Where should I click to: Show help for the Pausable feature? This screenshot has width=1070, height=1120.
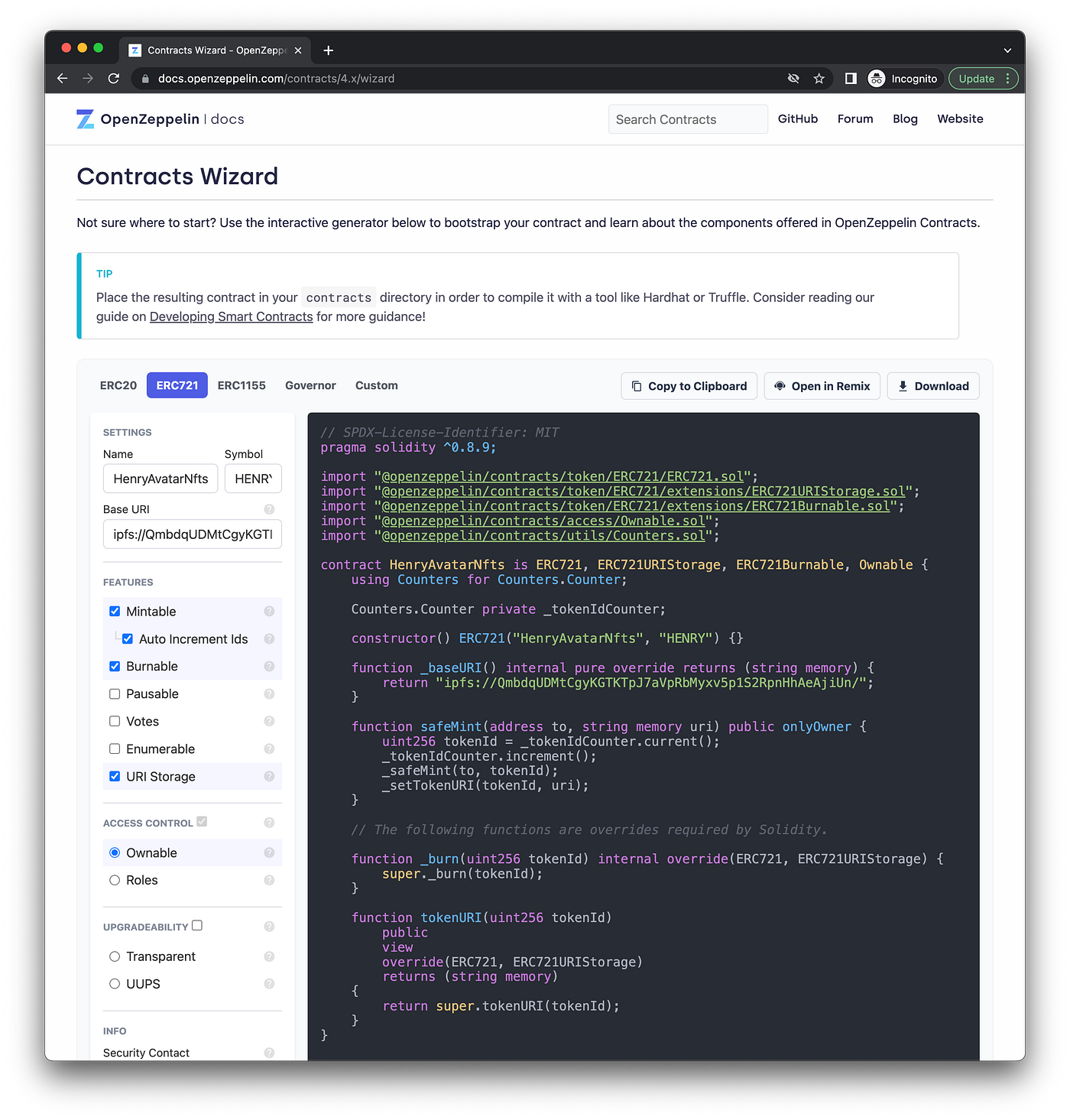click(269, 694)
